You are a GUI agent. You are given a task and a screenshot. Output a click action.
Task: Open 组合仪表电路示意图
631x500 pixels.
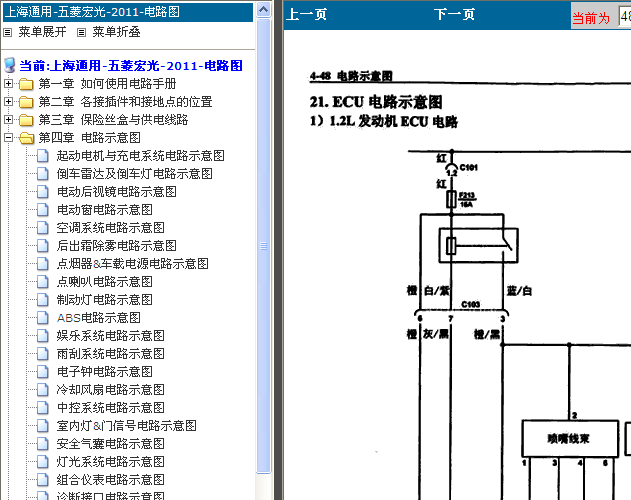coord(110,479)
